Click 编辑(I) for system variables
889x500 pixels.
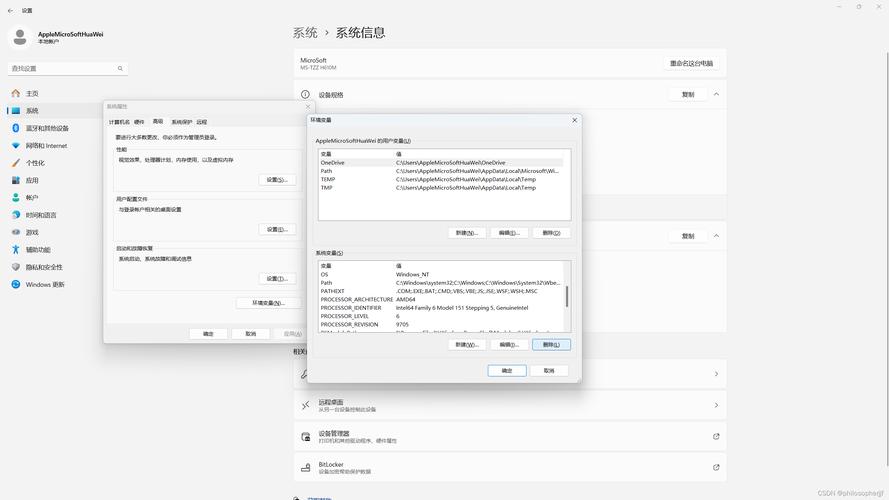point(509,345)
